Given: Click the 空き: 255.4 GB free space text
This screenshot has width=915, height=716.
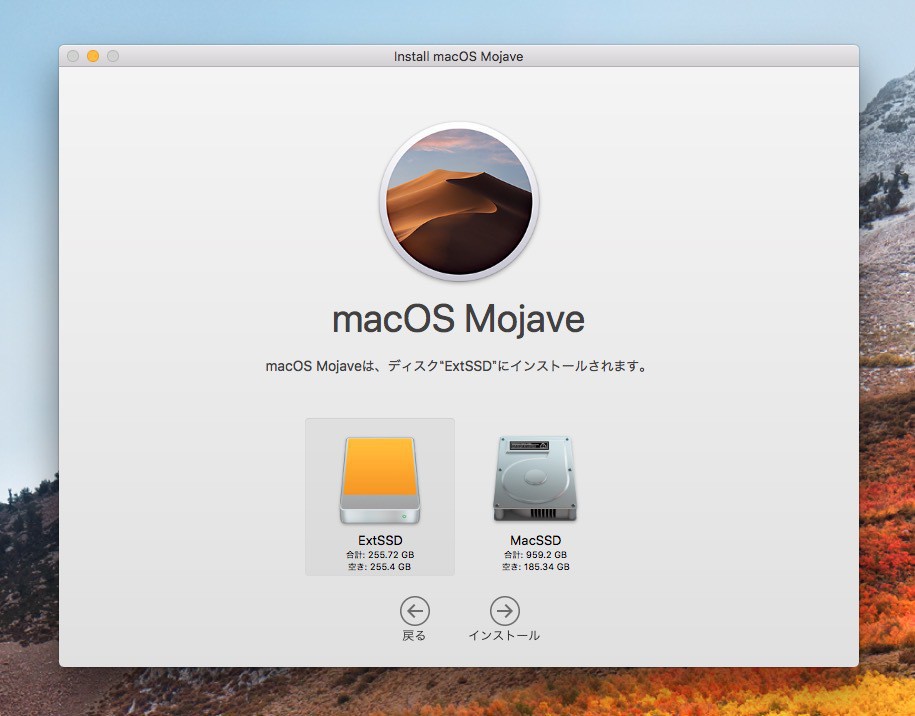Looking at the screenshot, I should click(380, 567).
